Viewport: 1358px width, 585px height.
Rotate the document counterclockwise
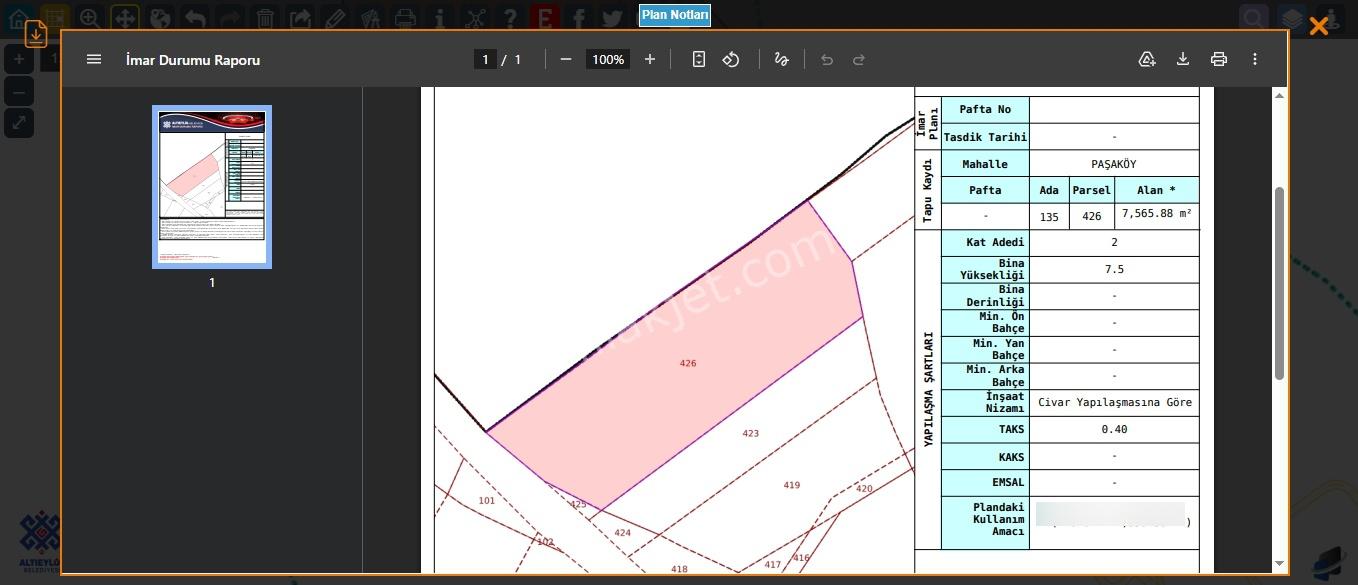tap(731, 59)
